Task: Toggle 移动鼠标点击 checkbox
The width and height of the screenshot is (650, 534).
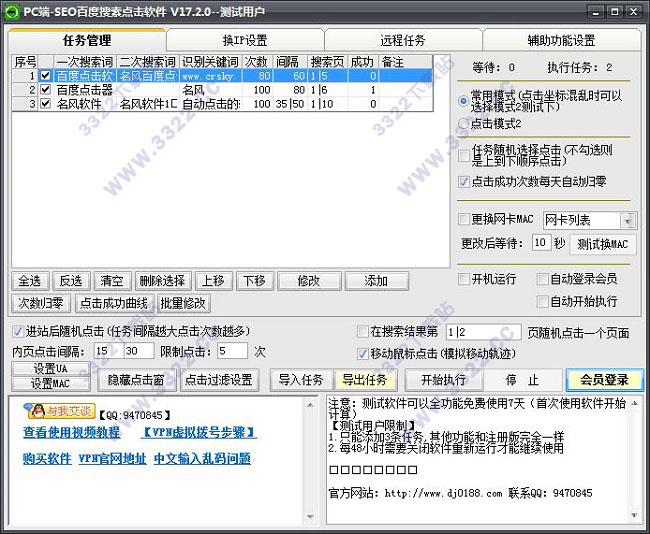Action: [363, 353]
